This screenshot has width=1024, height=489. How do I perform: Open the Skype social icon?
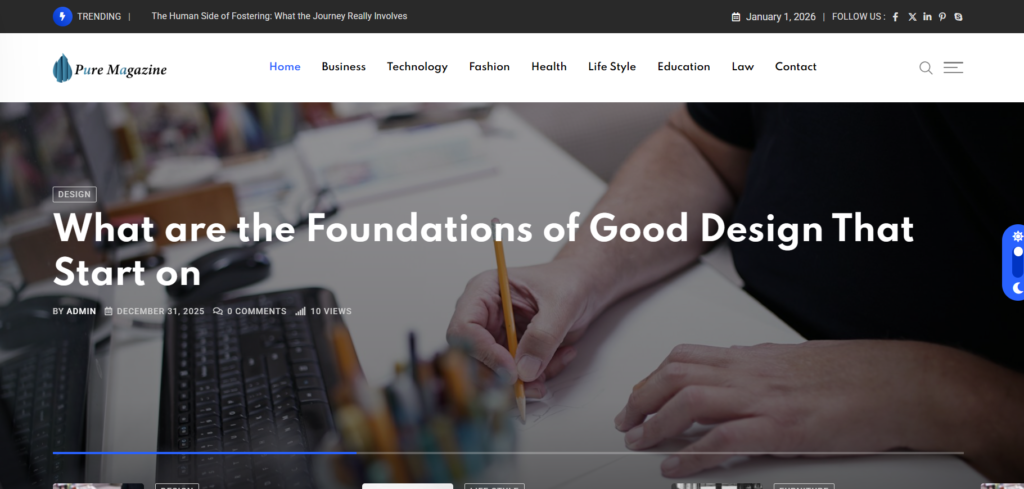point(958,17)
